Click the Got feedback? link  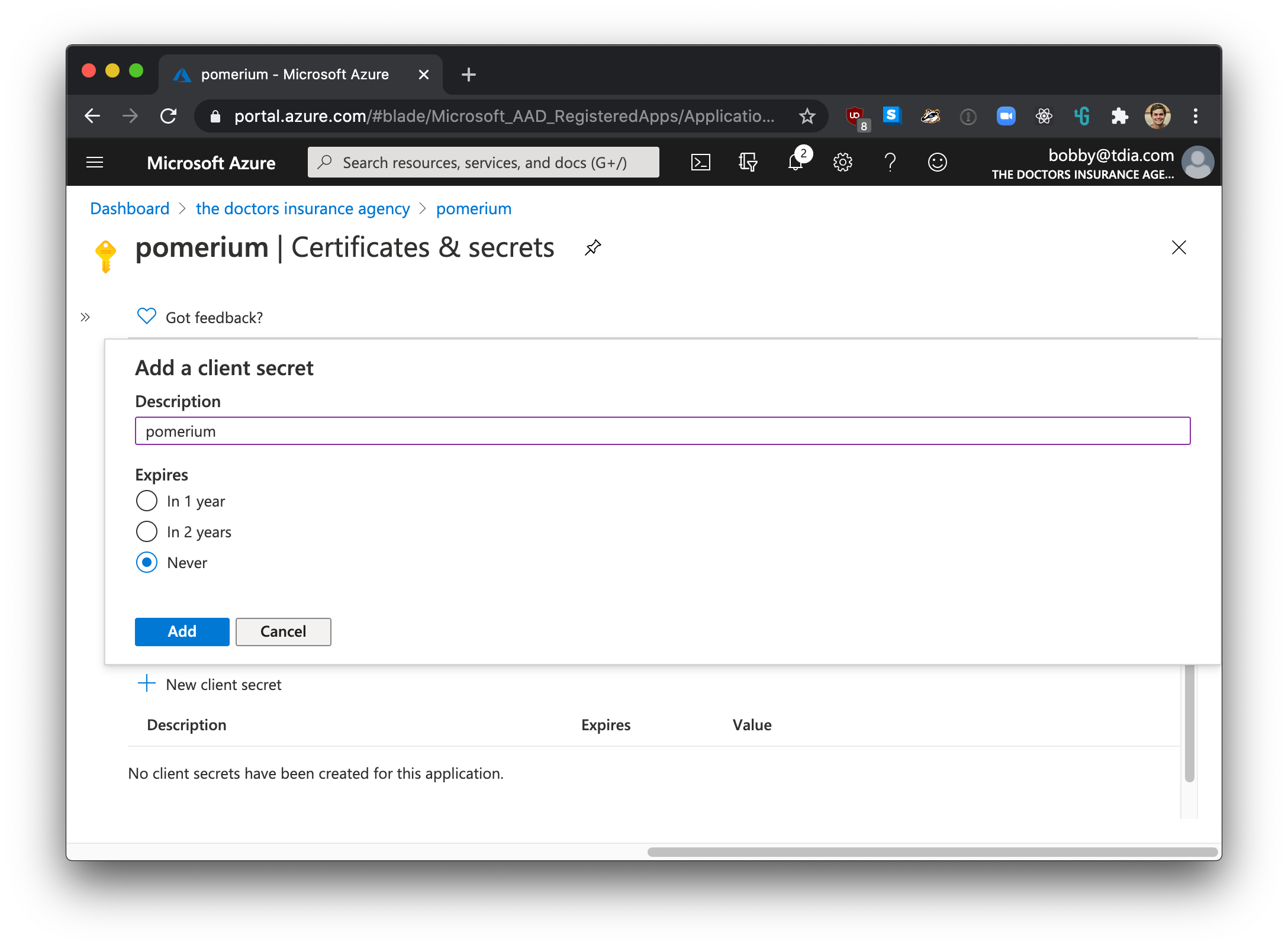tap(214, 318)
